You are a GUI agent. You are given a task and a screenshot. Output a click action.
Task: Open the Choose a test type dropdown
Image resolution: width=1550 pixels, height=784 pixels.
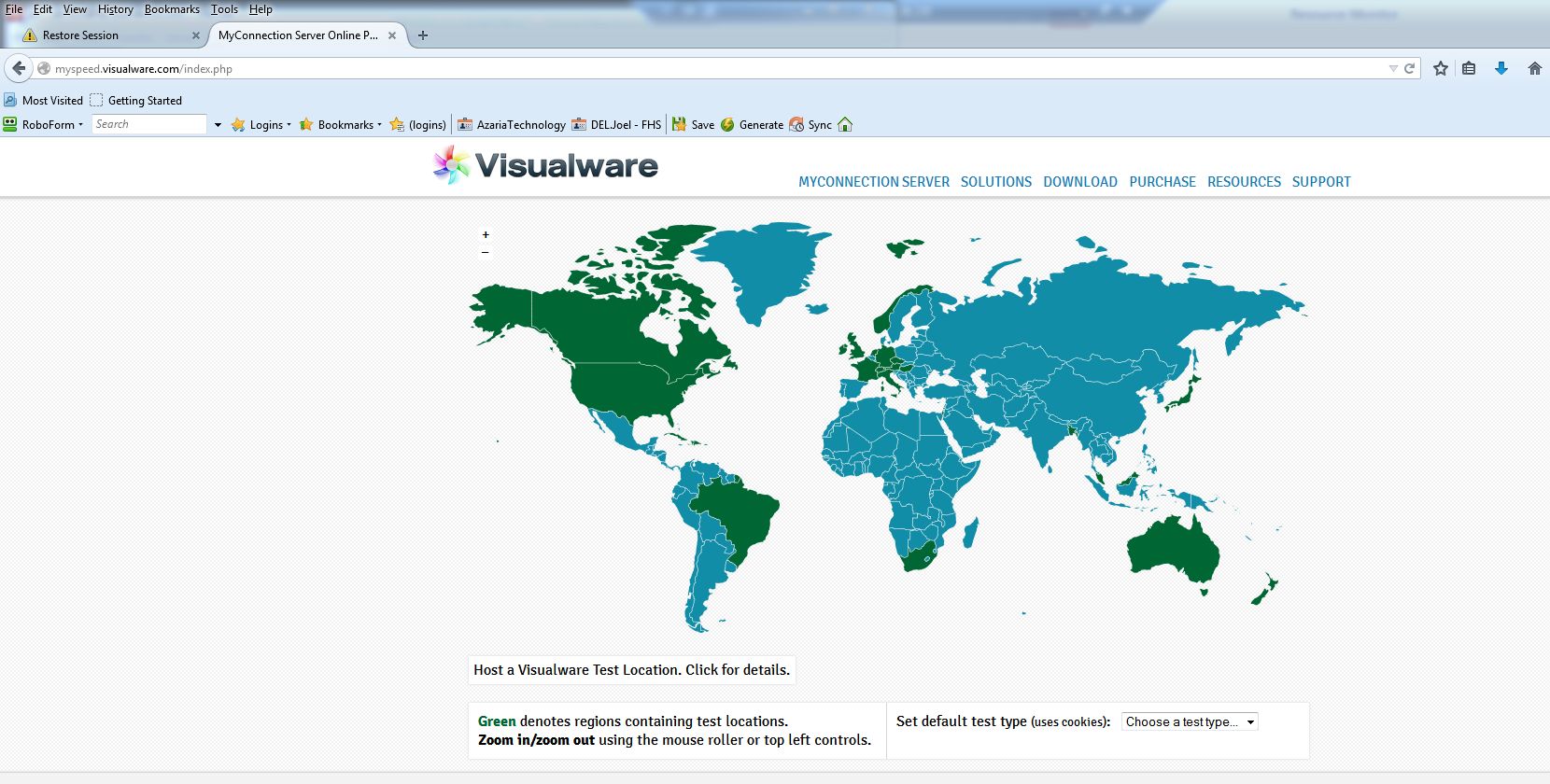pos(1190,721)
